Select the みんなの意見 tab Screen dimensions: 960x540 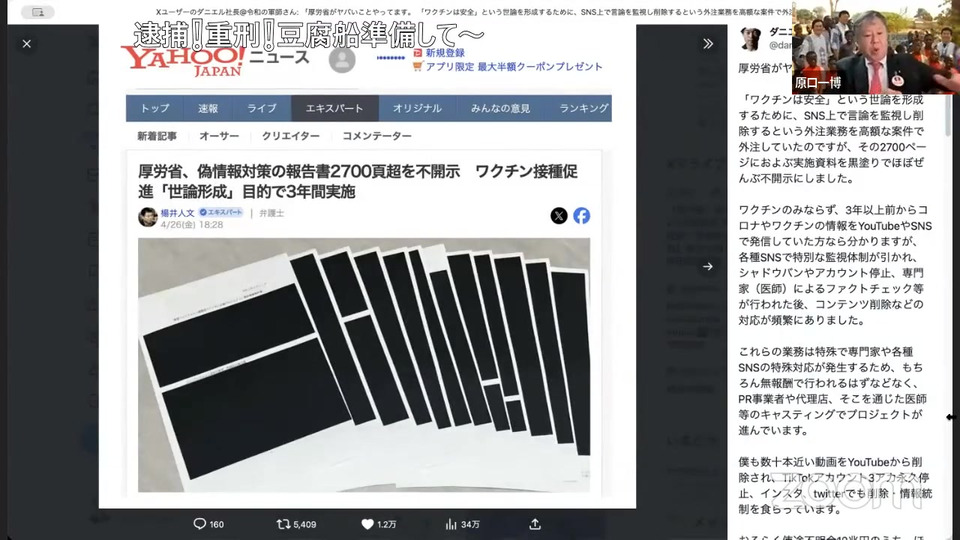500,108
